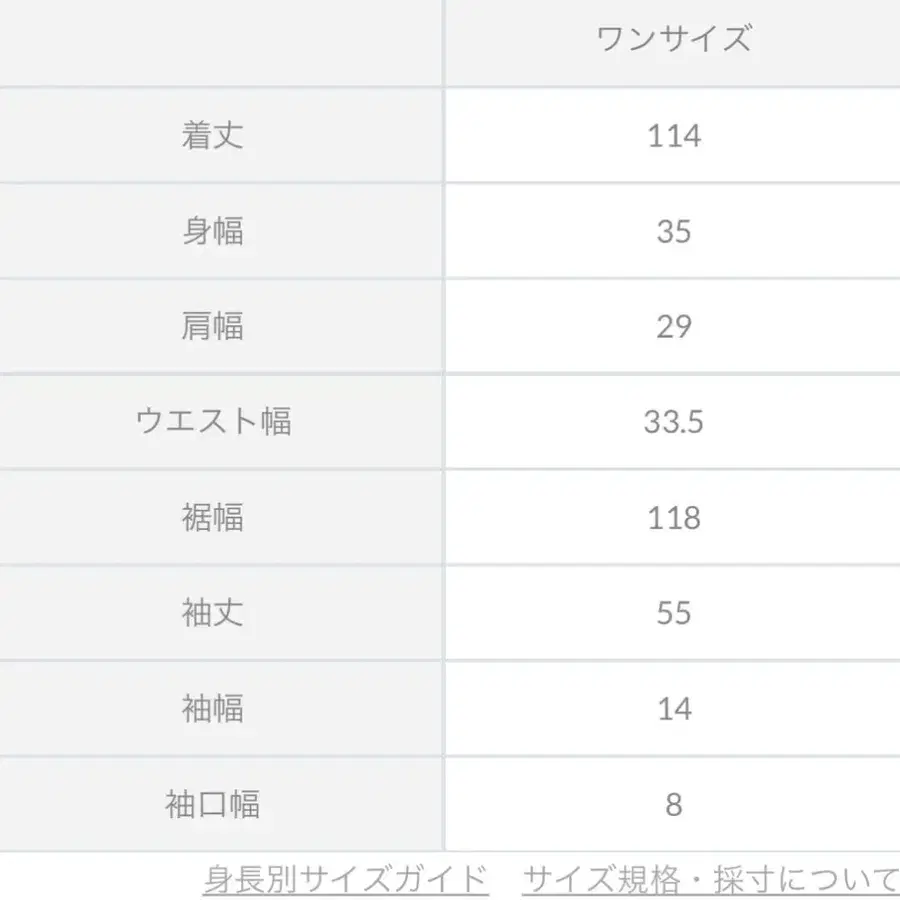The width and height of the screenshot is (900, 900).
Task: Open the サイズ規格・採寸について link
Action: click(710, 879)
